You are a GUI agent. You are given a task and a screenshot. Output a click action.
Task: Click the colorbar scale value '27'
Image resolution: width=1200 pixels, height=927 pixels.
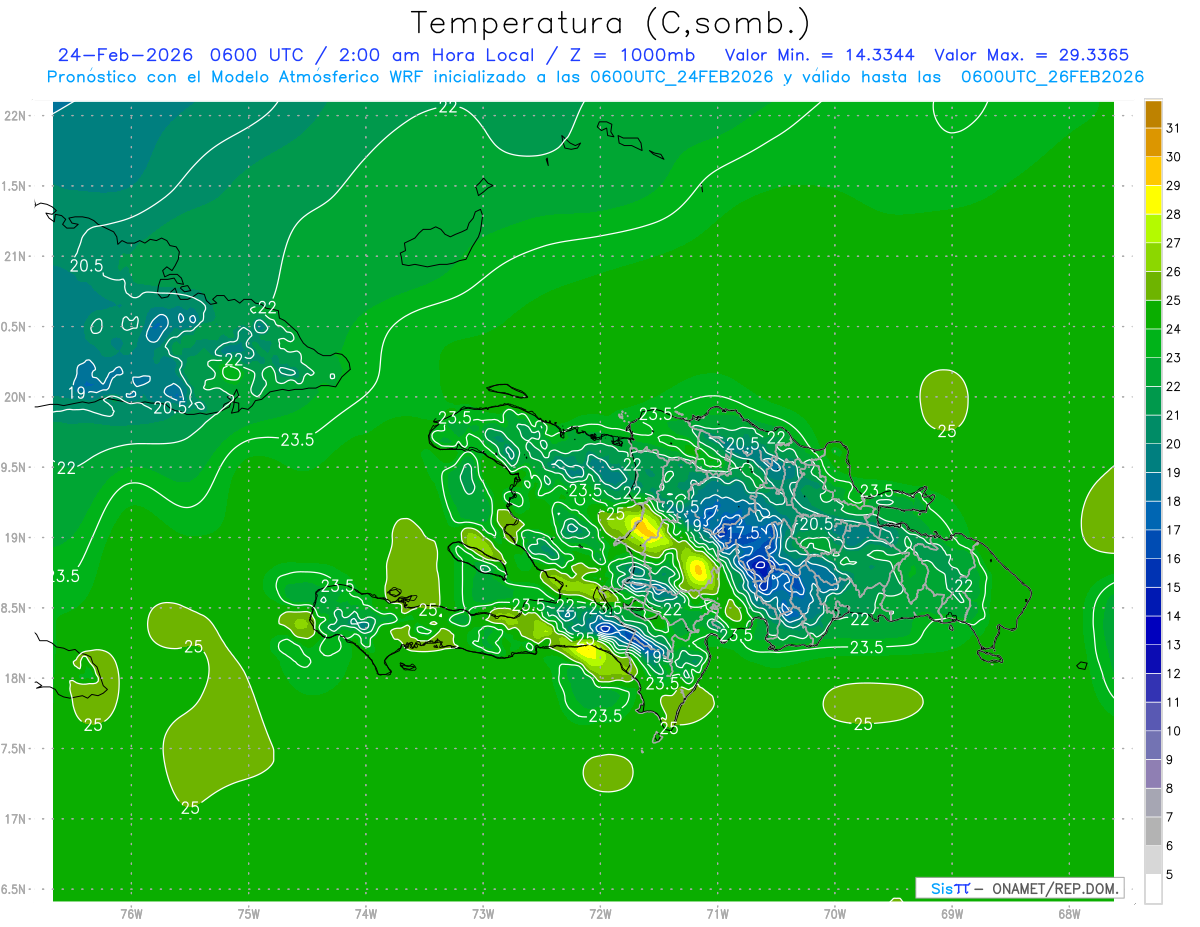[1173, 243]
